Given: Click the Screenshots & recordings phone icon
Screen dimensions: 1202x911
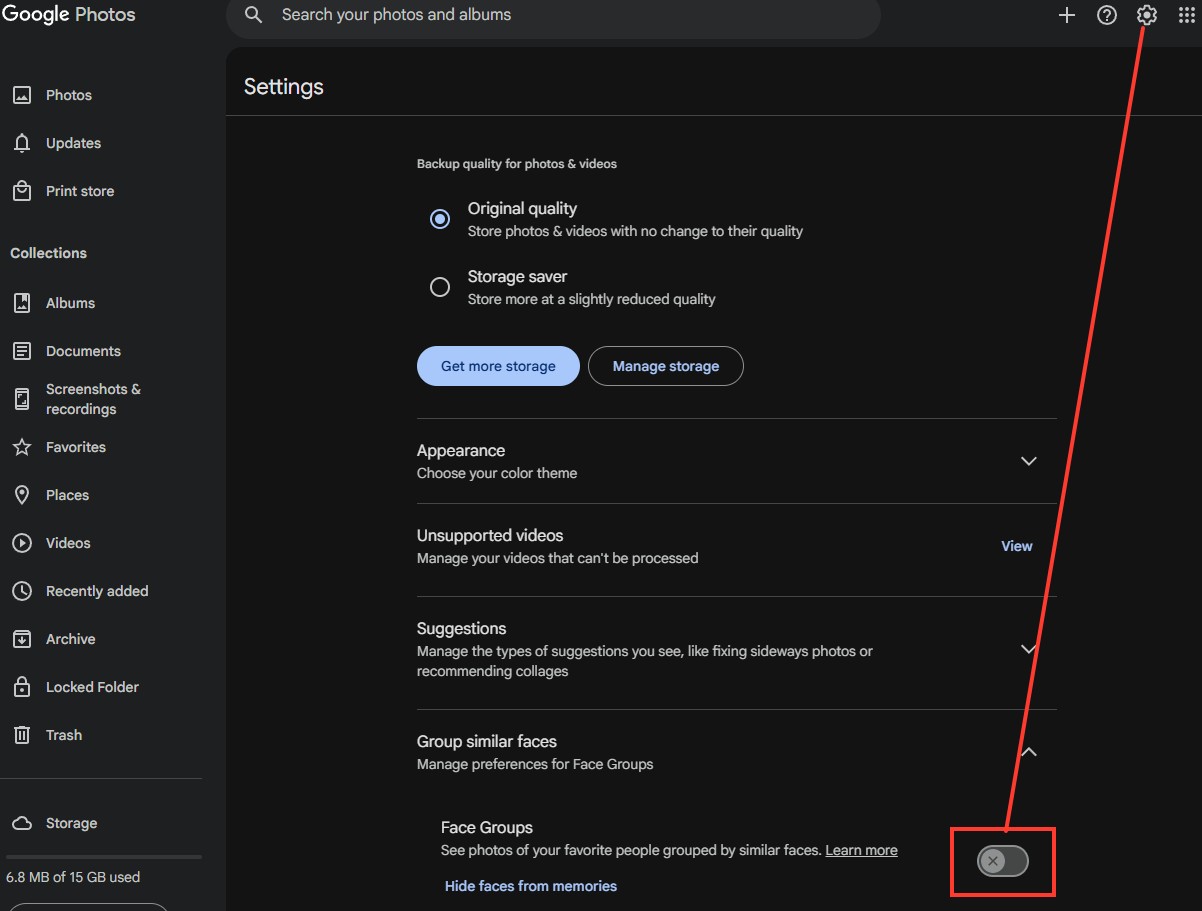Looking at the screenshot, I should pyautogui.click(x=22, y=399).
